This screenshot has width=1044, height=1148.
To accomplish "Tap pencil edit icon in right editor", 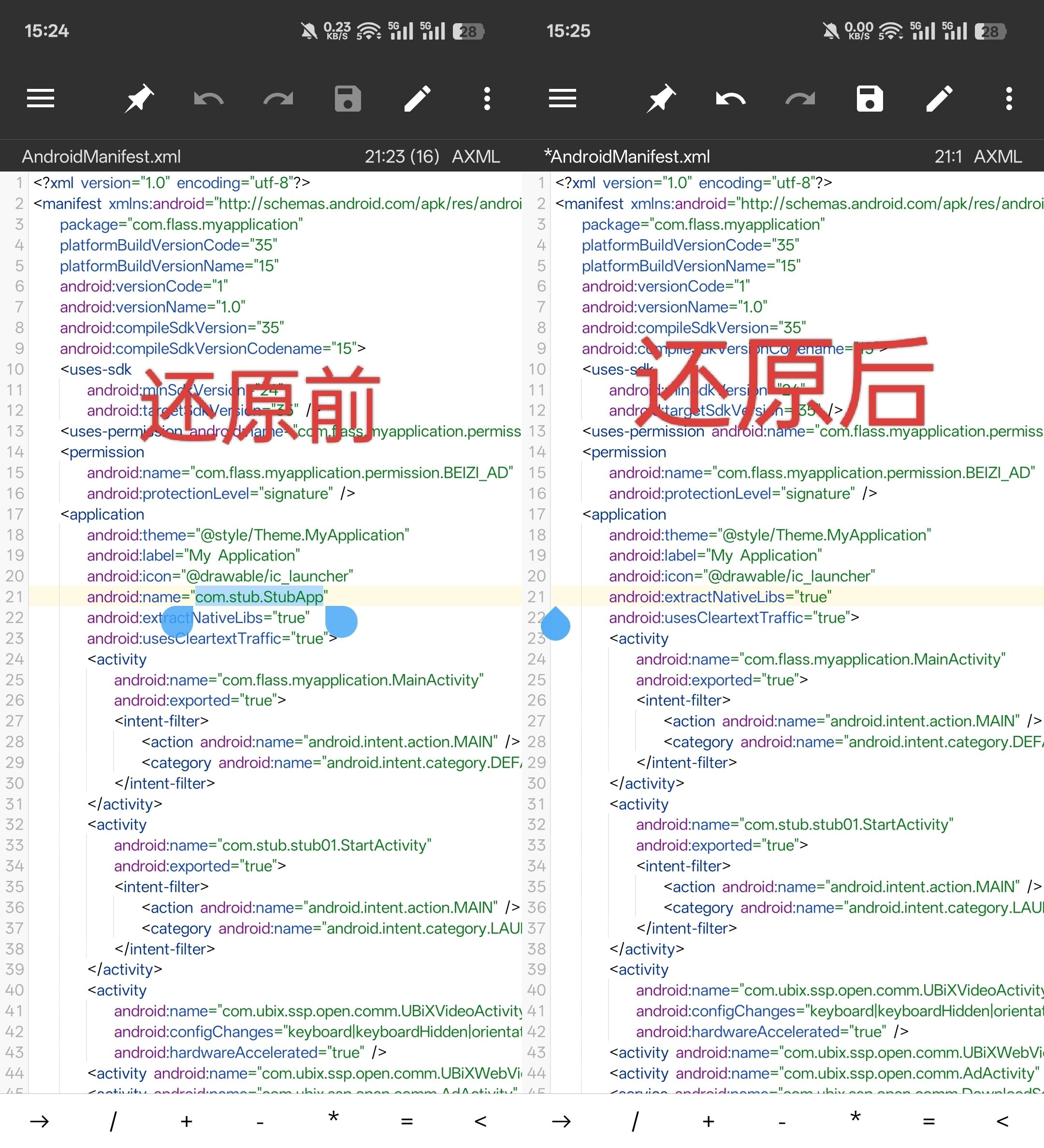I will (x=940, y=99).
